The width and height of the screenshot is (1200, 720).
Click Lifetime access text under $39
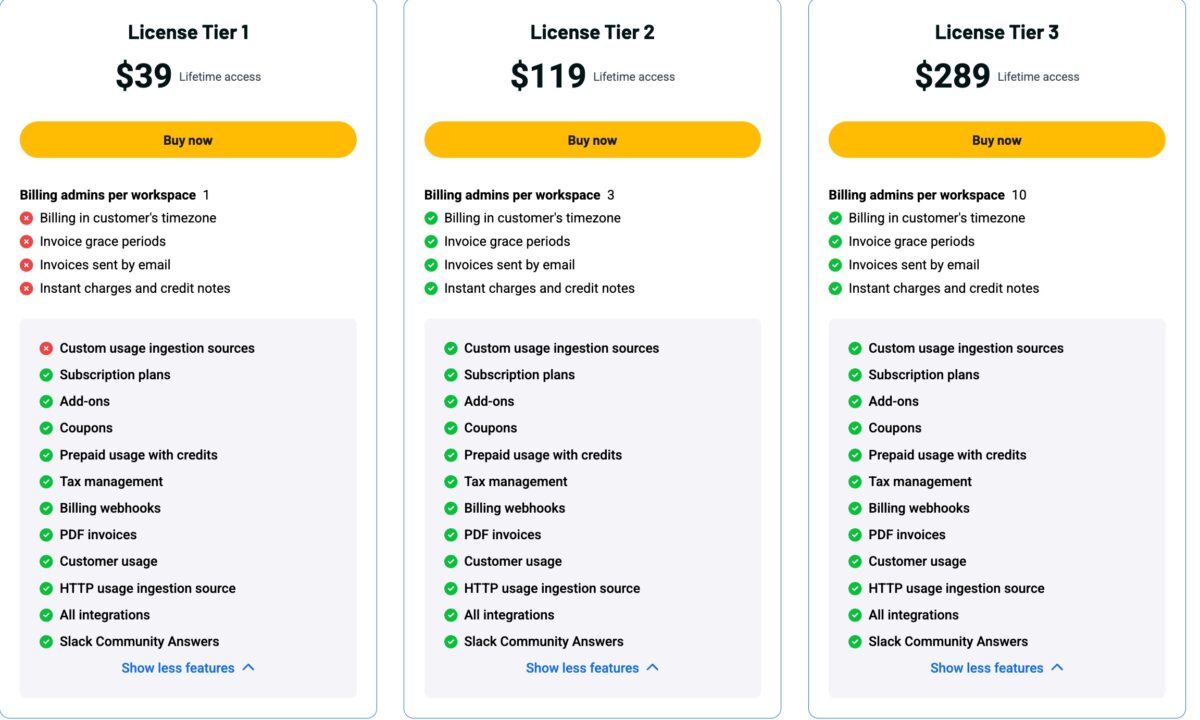pyautogui.click(x=219, y=76)
